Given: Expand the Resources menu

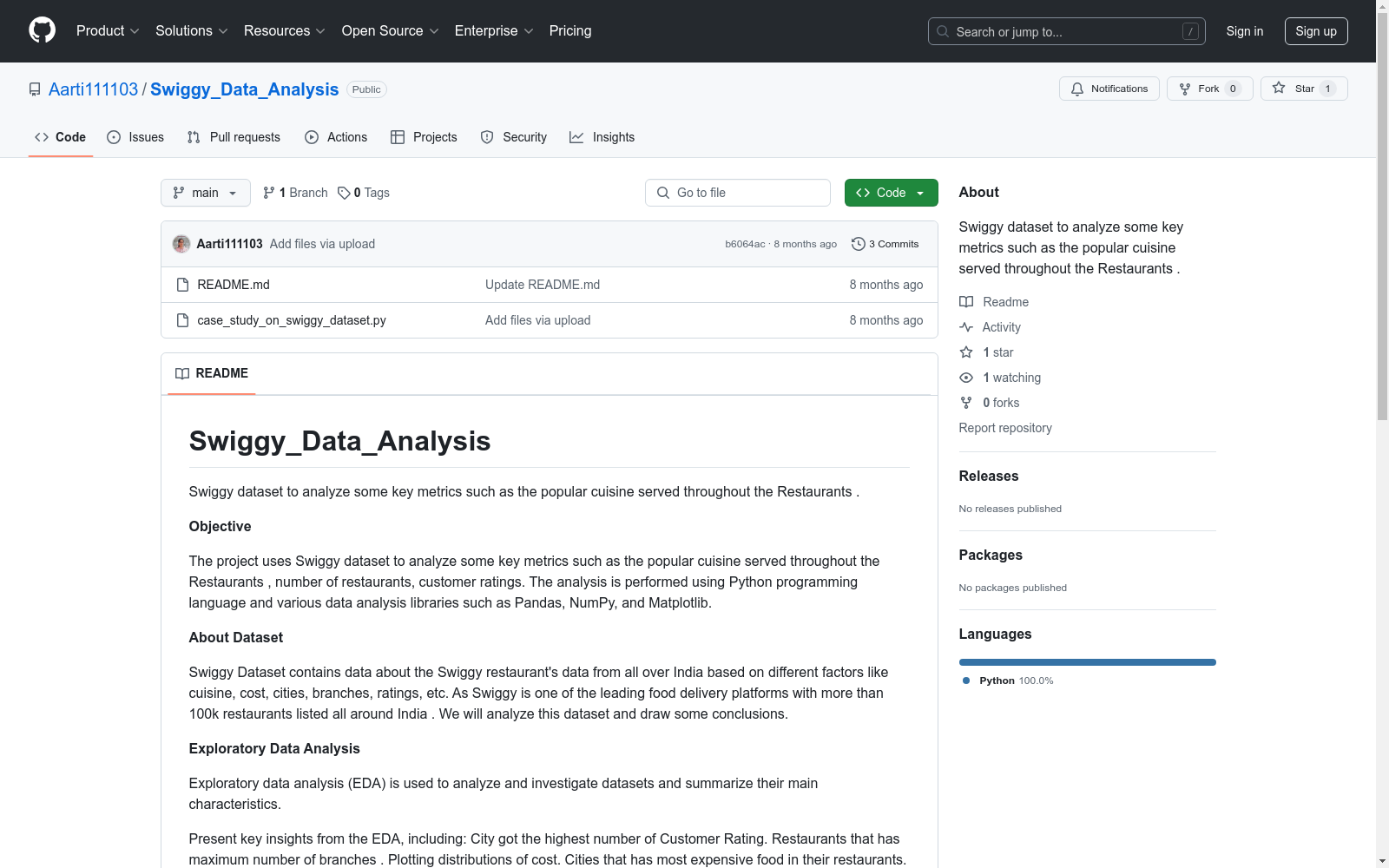Looking at the screenshot, I should coord(285,31).
